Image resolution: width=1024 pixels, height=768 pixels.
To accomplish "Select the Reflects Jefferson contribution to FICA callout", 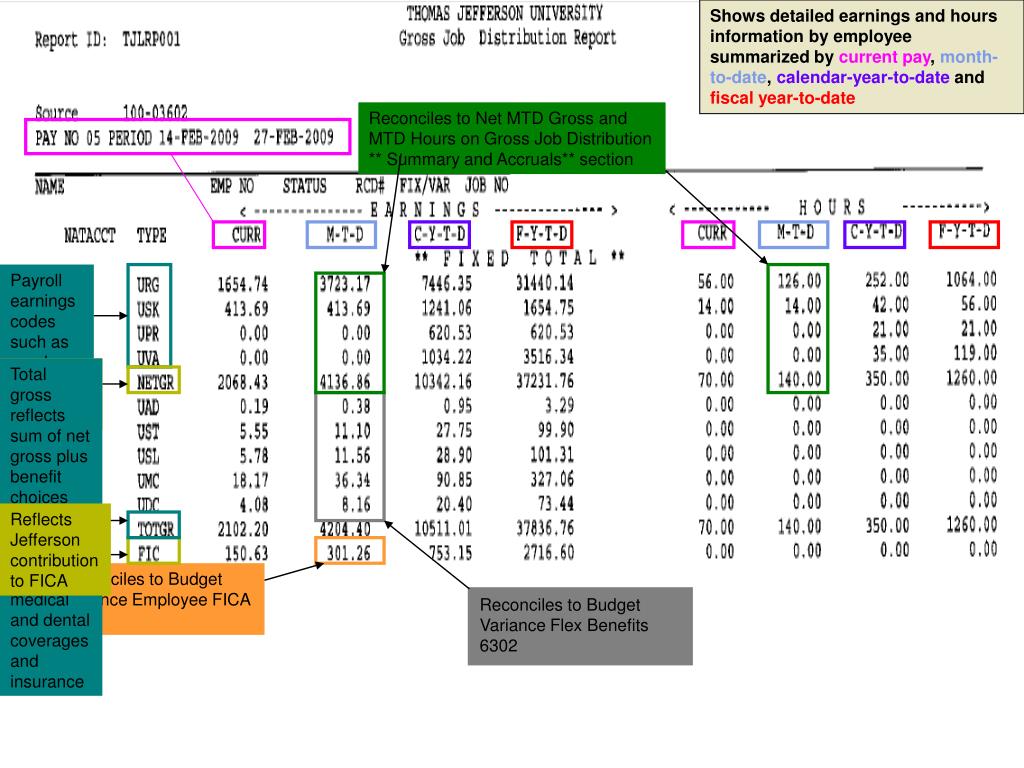I will pos(55,549).
